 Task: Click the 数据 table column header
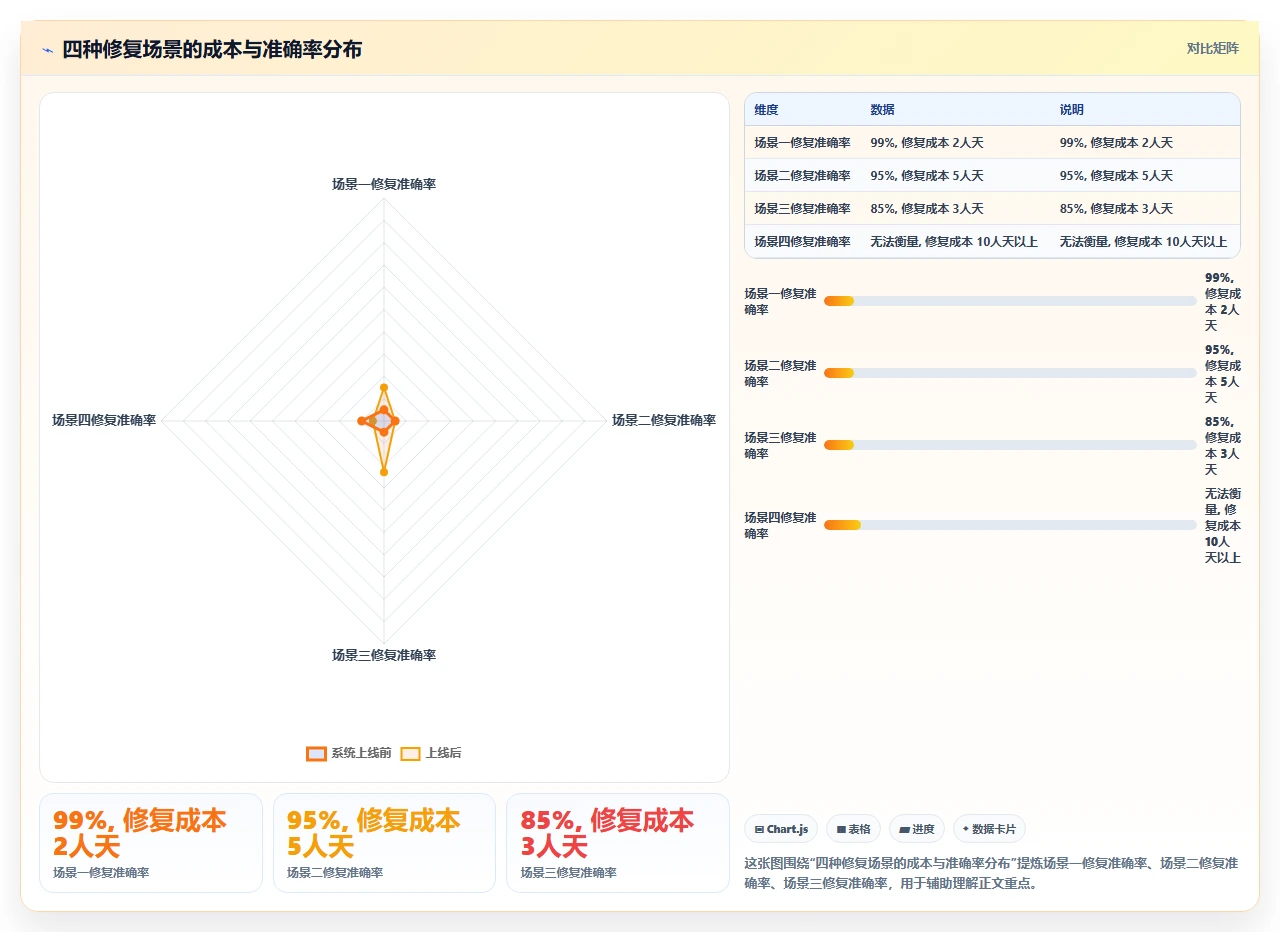(x=882, y=109)
